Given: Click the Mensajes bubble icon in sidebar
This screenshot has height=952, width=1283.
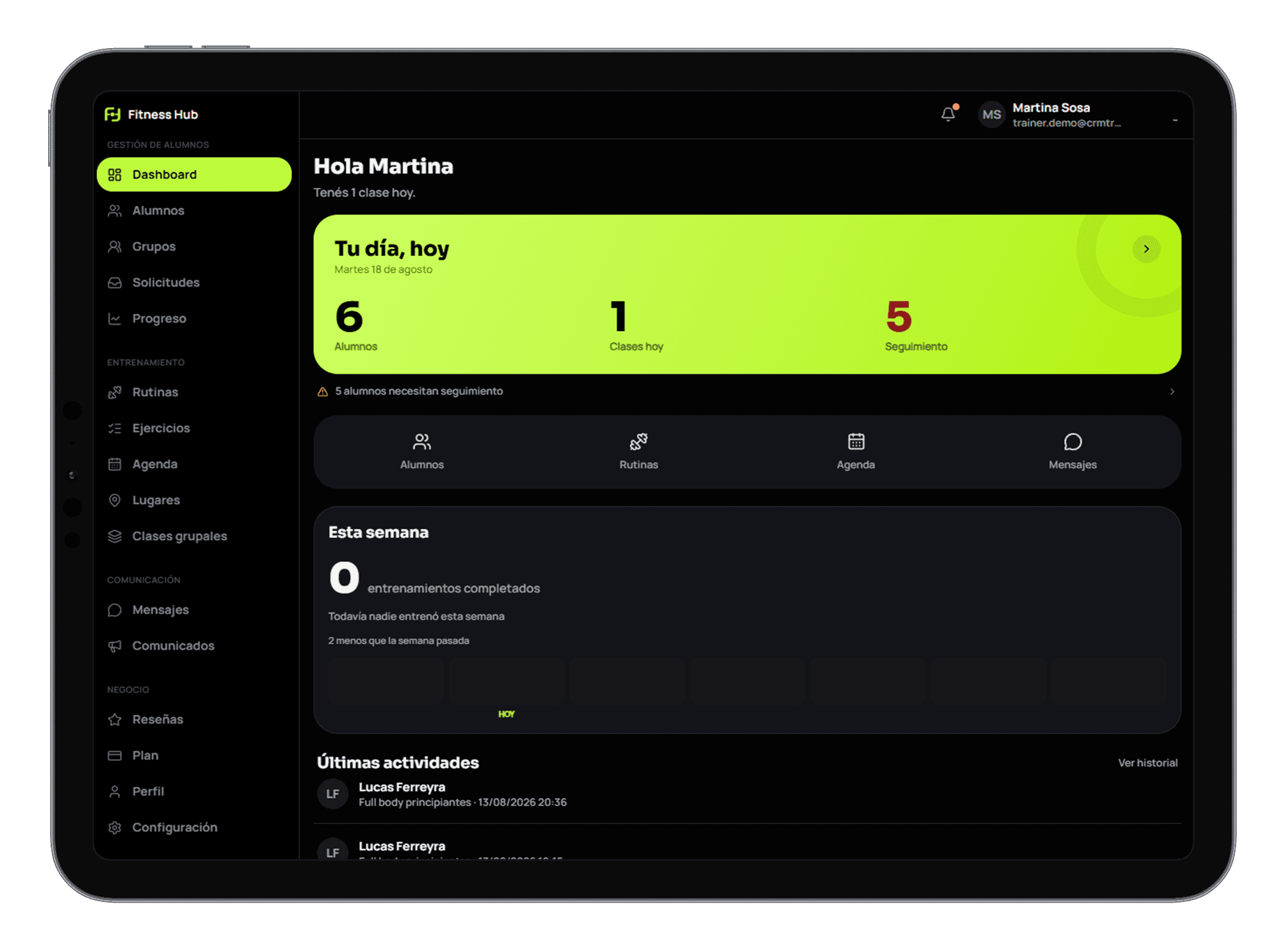Looking at the screenshot, I should 115,609.
